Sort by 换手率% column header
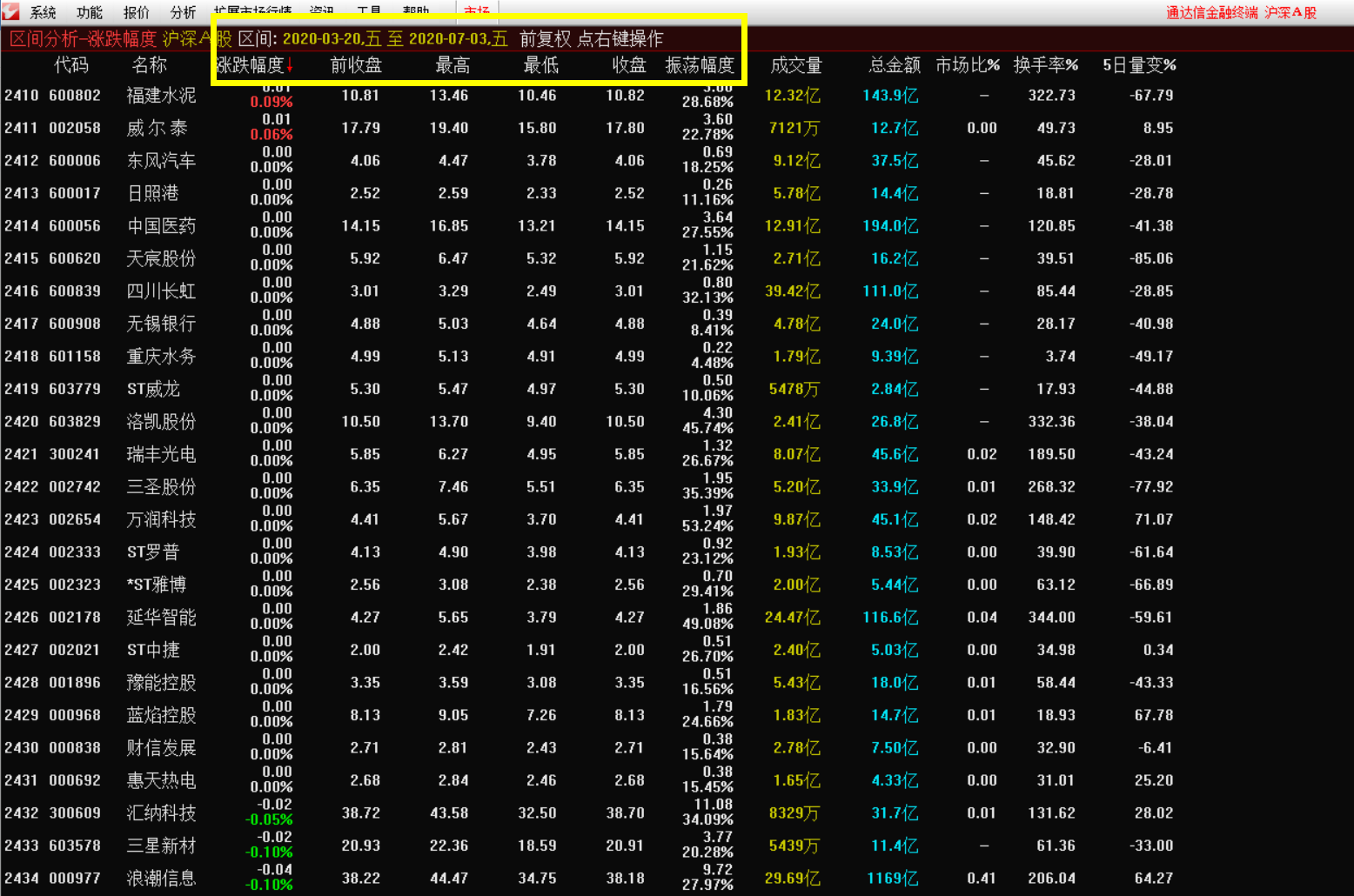 1045,66
